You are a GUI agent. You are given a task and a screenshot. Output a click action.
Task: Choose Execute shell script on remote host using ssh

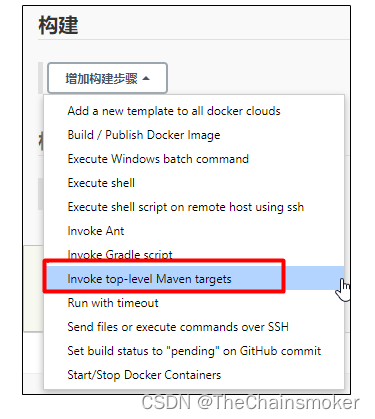186,207
